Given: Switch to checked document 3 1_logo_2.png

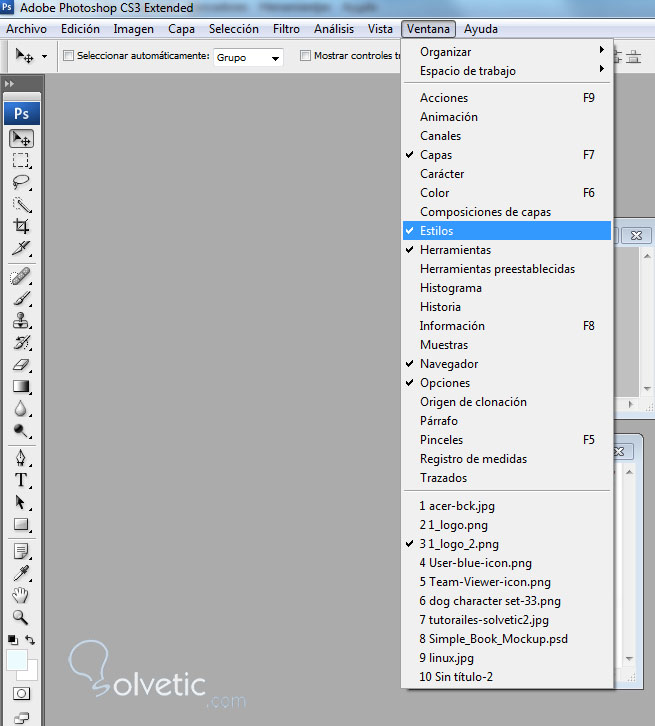Looking at the screenshot, I should (507, 544).
